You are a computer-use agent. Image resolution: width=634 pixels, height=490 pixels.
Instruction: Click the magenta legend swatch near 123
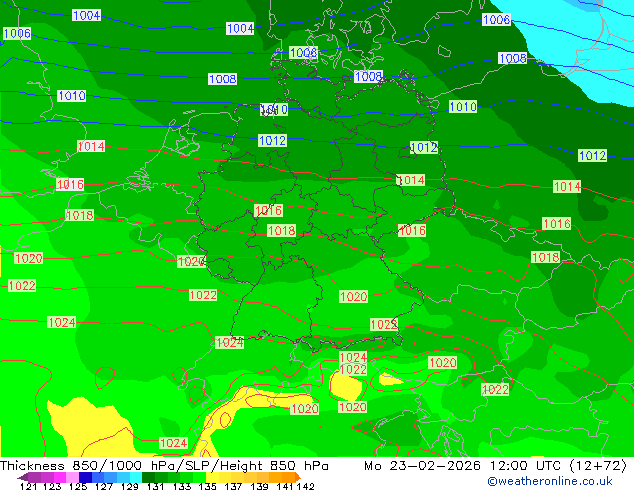(60, 477)
